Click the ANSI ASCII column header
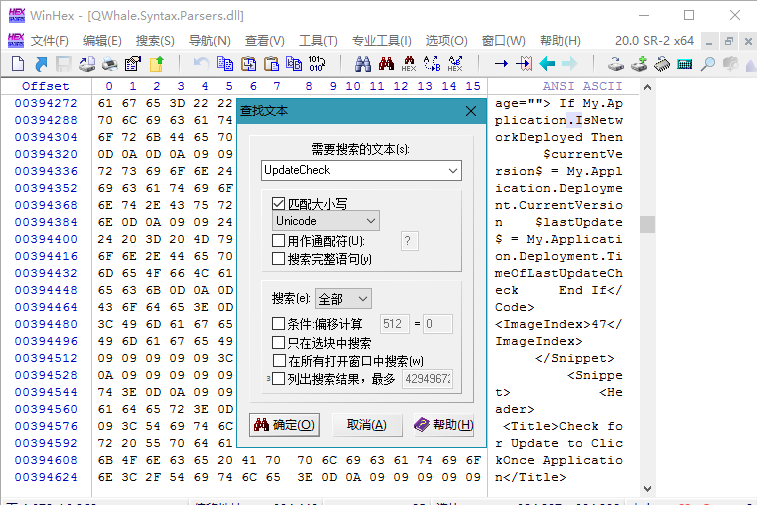 582,86
